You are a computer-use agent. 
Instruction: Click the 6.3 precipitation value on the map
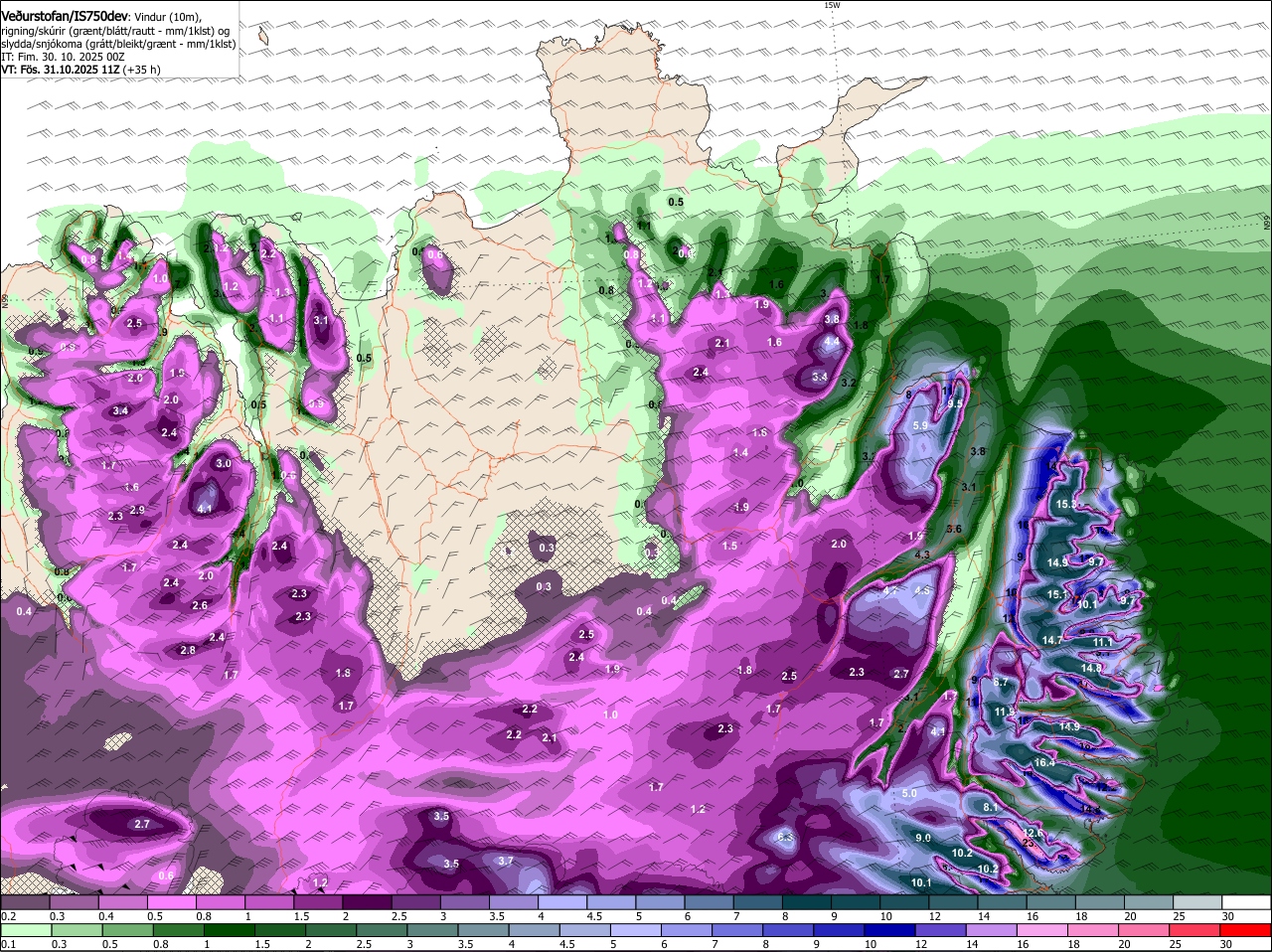click(x=785, y=838)
